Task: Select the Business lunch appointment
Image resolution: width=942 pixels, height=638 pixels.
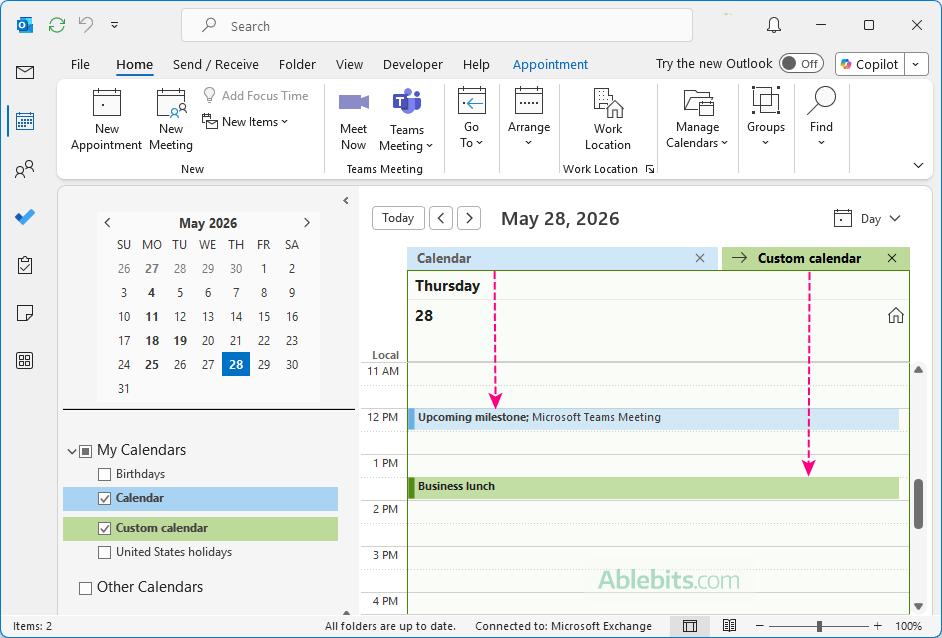Action: [654, 488]
